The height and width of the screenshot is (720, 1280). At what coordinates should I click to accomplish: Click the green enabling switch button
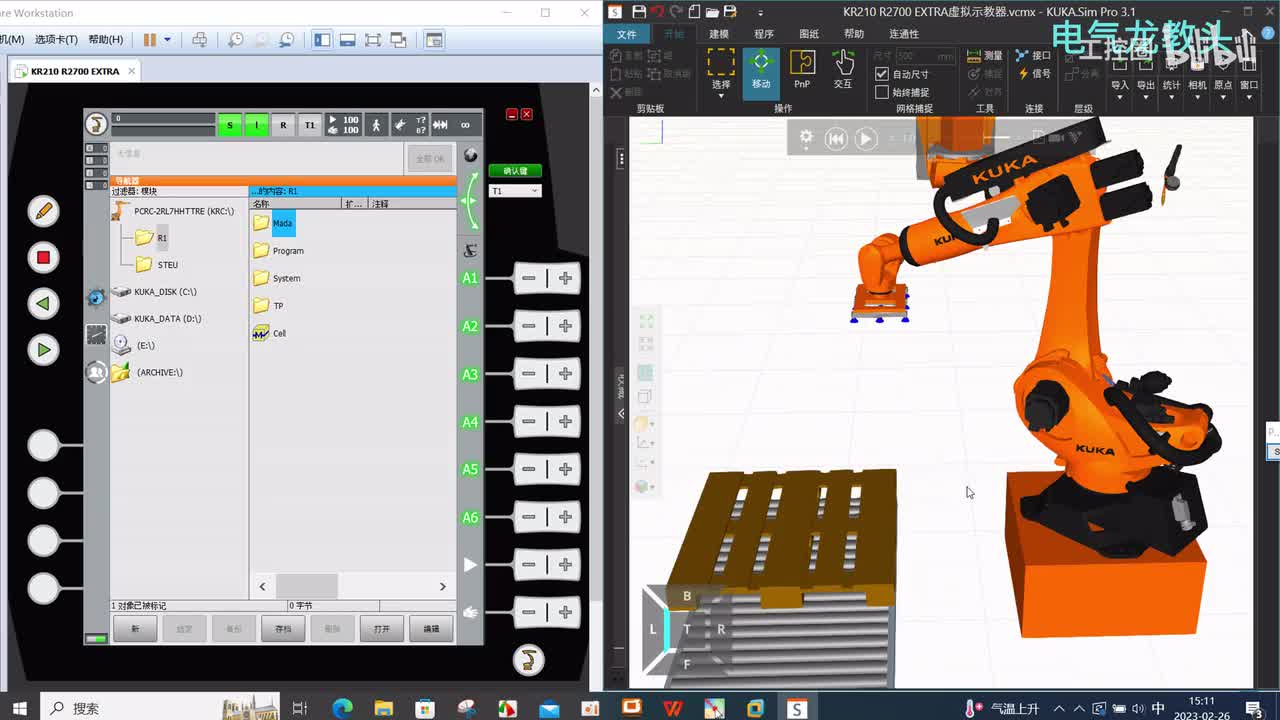(x=515, y=171)
